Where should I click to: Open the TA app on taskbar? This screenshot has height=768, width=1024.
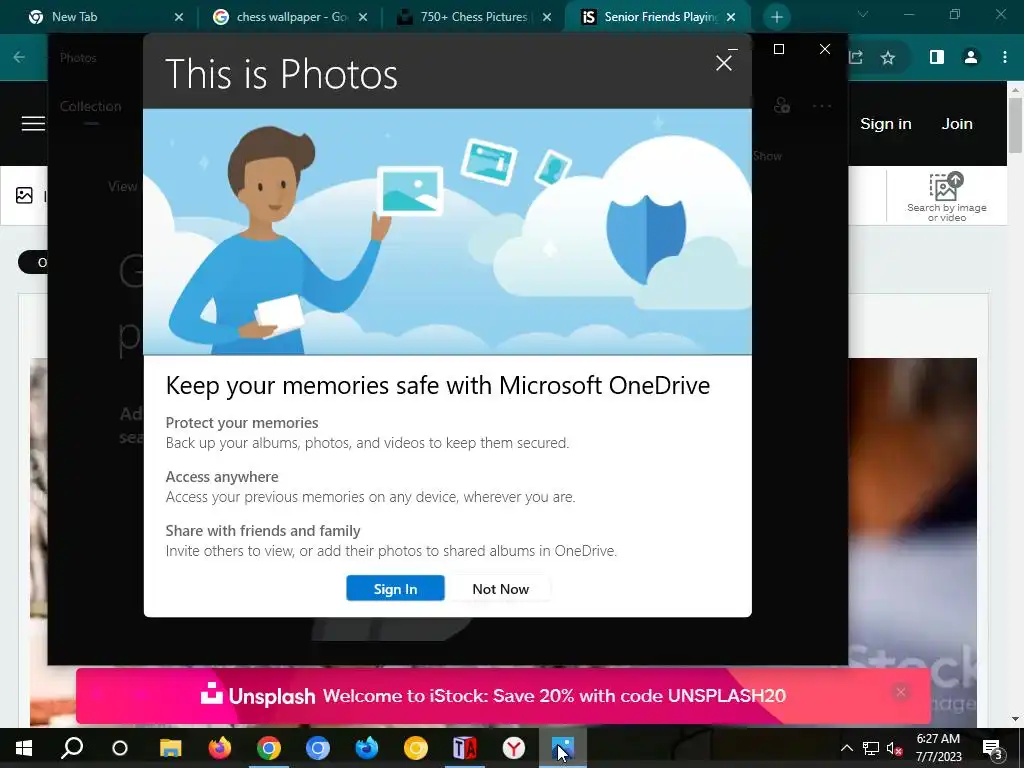464,748
